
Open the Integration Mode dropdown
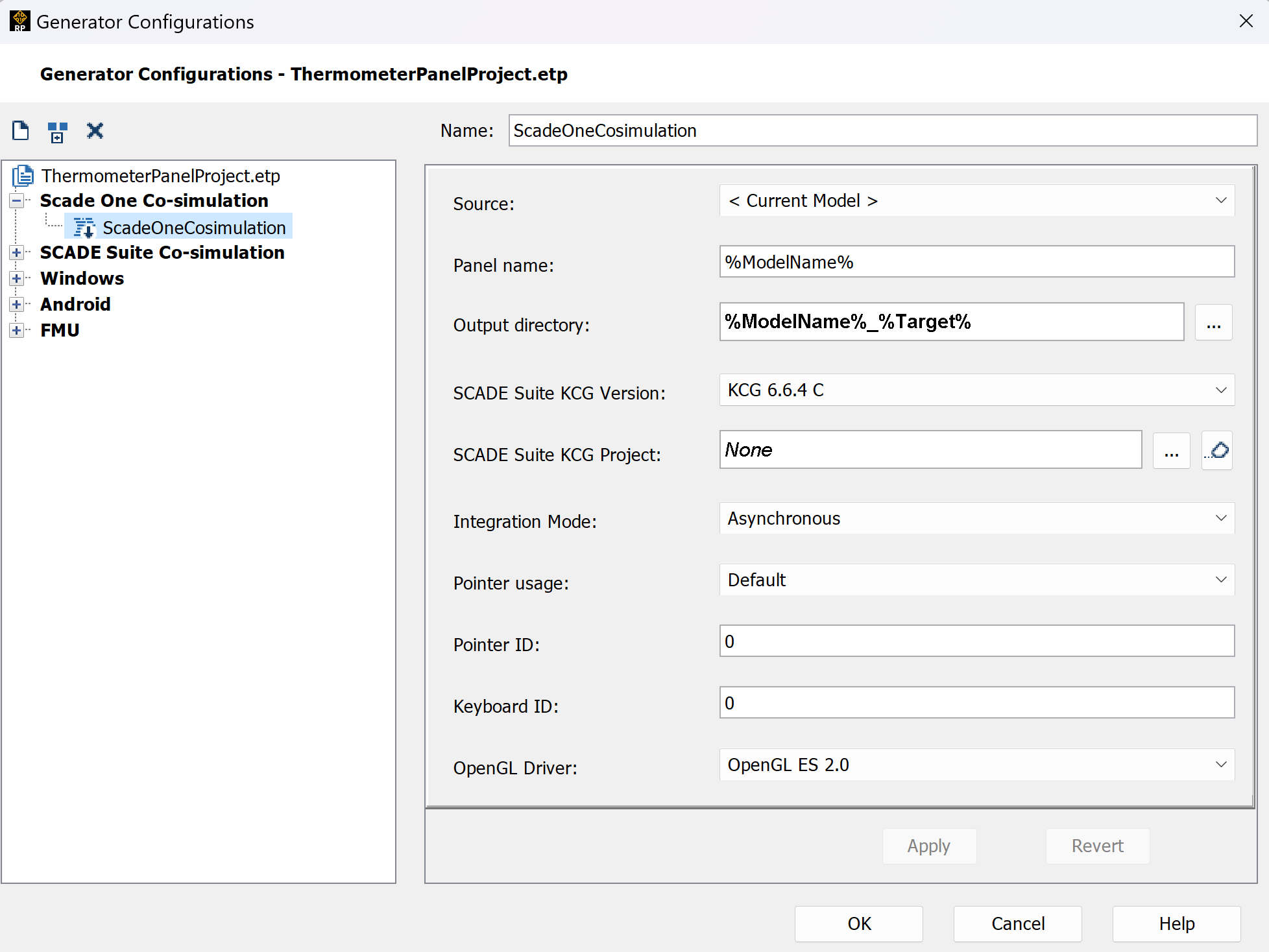pyautogui.click(x=976, y=518)
